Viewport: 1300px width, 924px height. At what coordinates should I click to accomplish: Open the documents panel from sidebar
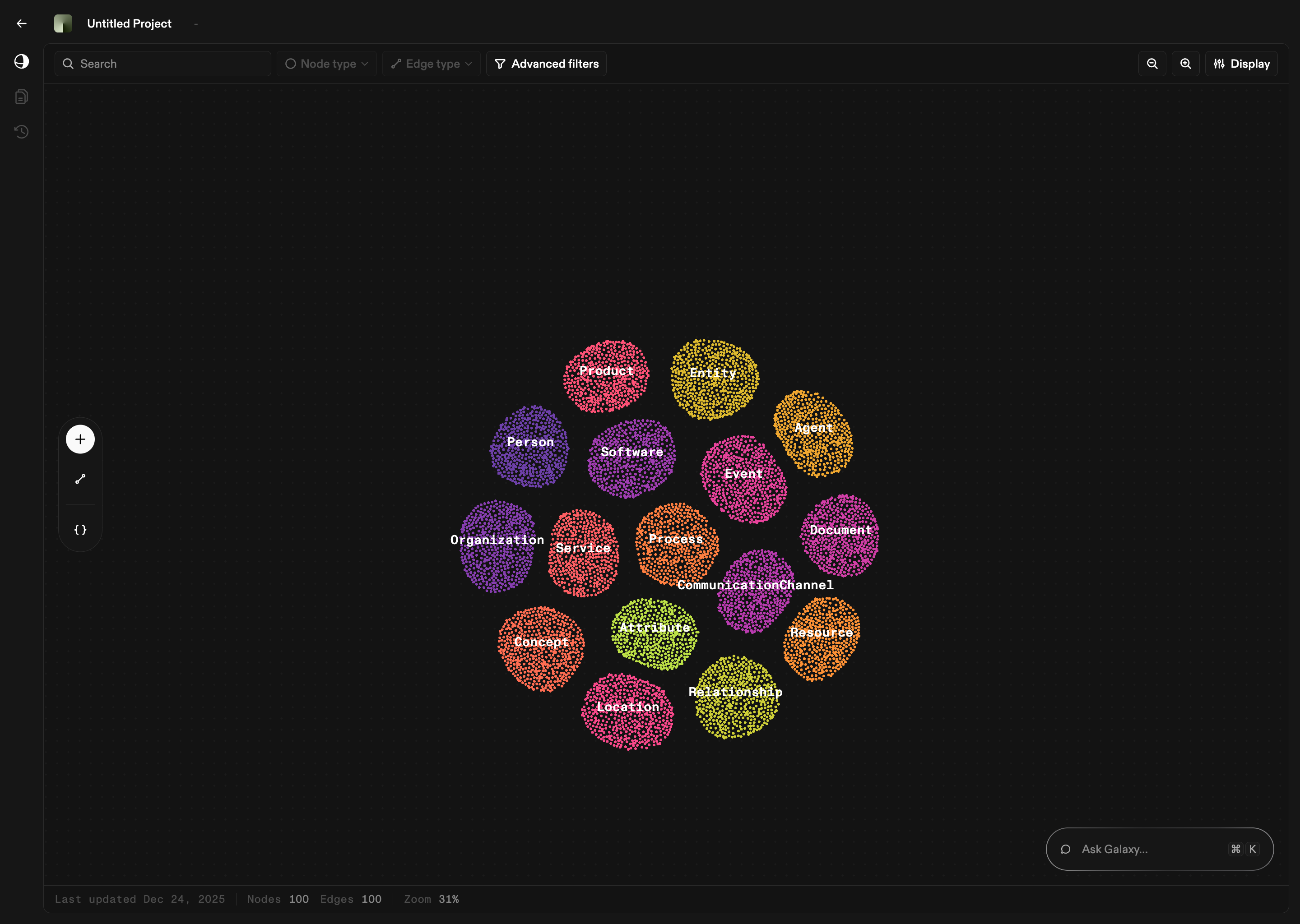pyautogui.click(x=21, y=96)
